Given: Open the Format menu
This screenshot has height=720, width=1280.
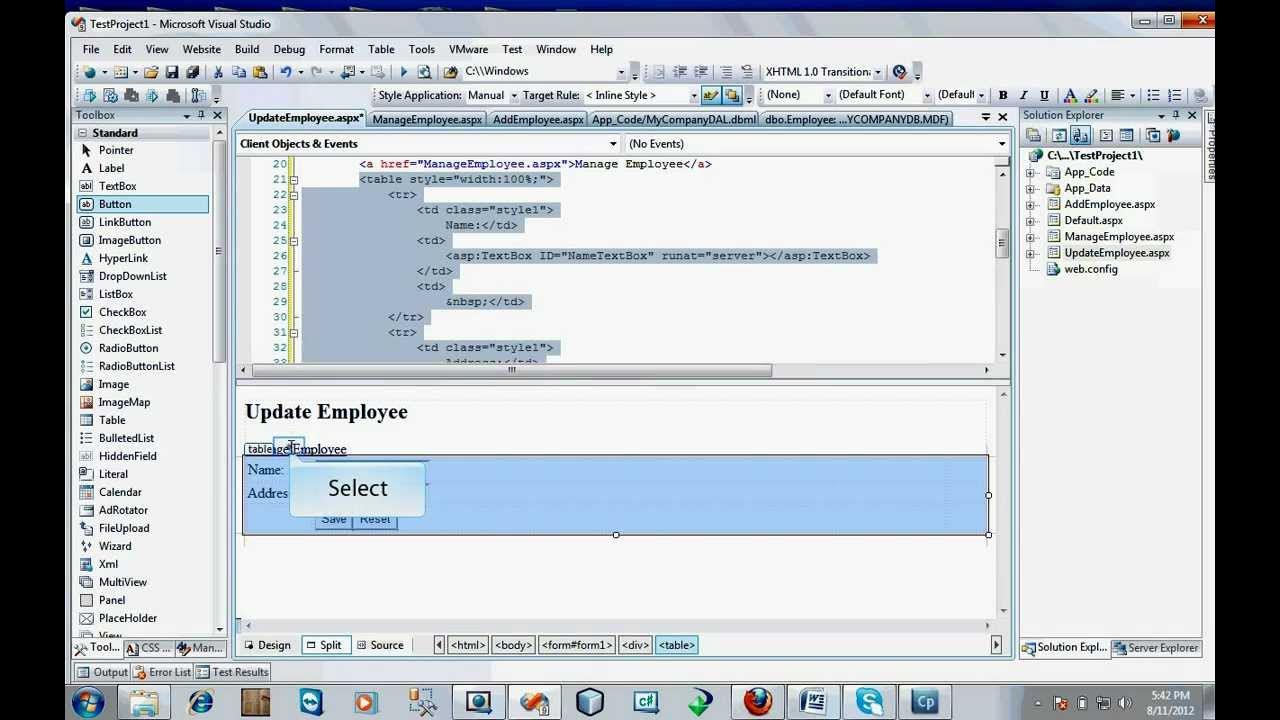Looking at the screenshot, I should point(337,49).
